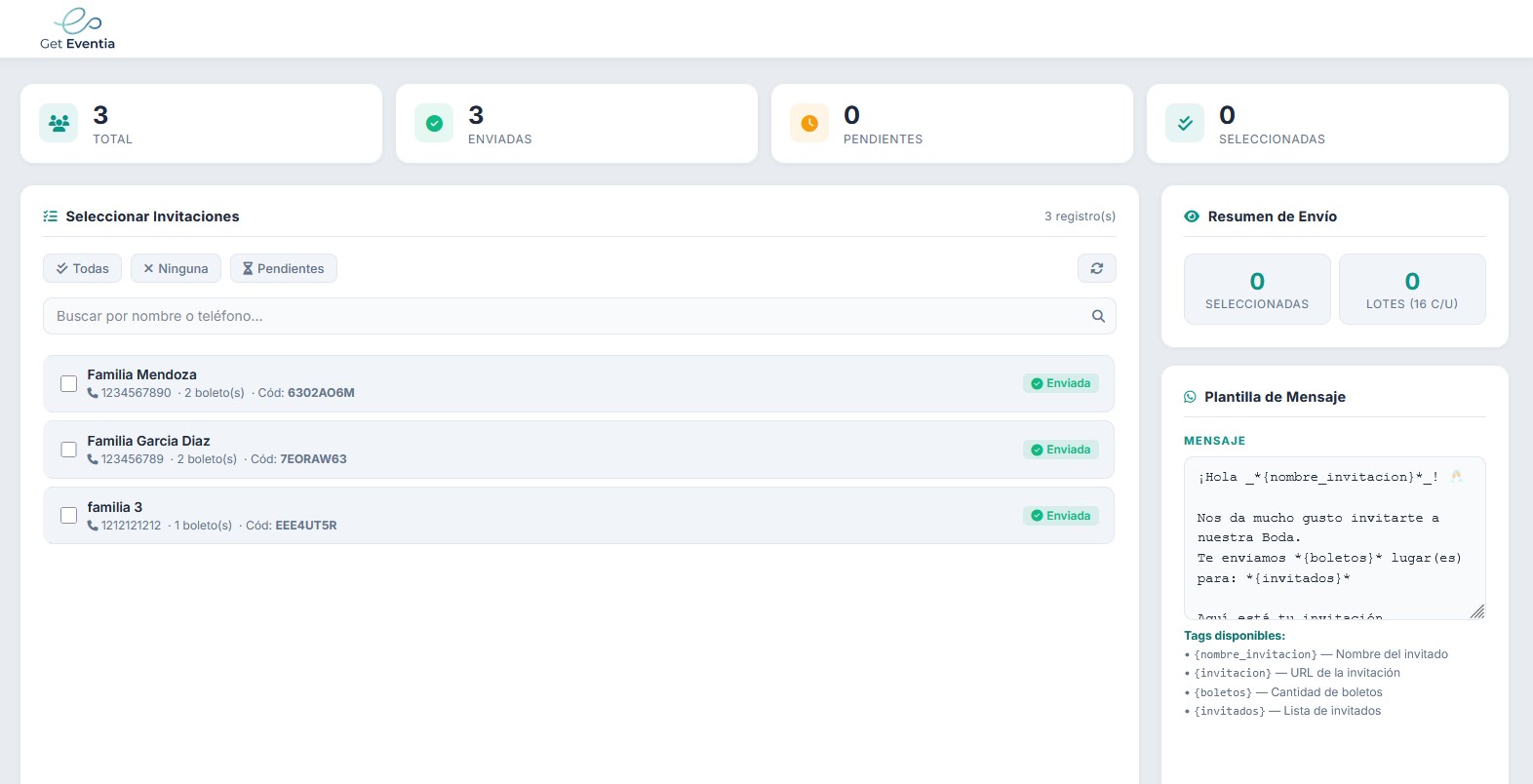This screenshot has width=1533, height=784.
Task: Click the {nombre_invitacion} tag entry
Action: (x=1317, y=654)
